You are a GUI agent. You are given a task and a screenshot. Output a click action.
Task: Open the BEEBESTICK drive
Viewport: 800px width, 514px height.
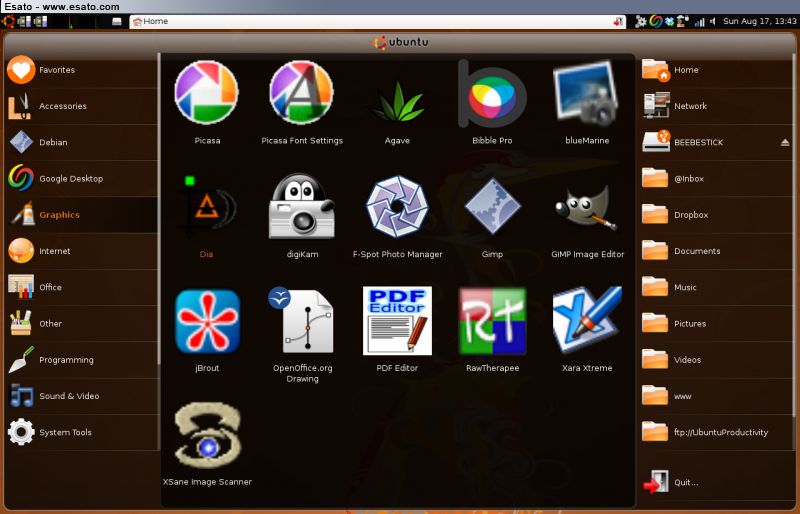pyautogui.click(x=709, y=142)
